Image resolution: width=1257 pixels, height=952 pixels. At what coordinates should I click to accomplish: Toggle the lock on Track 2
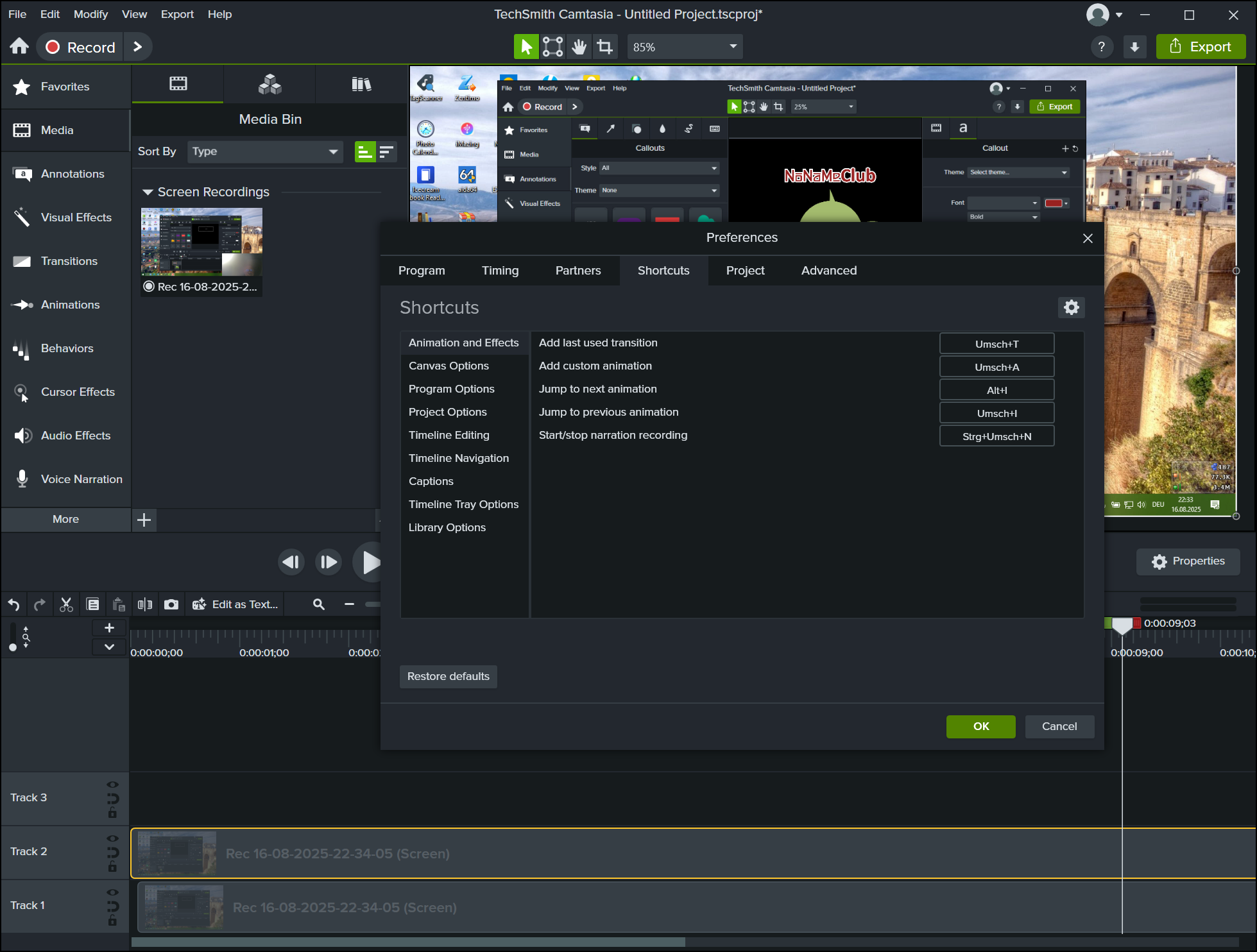(112, 867)
